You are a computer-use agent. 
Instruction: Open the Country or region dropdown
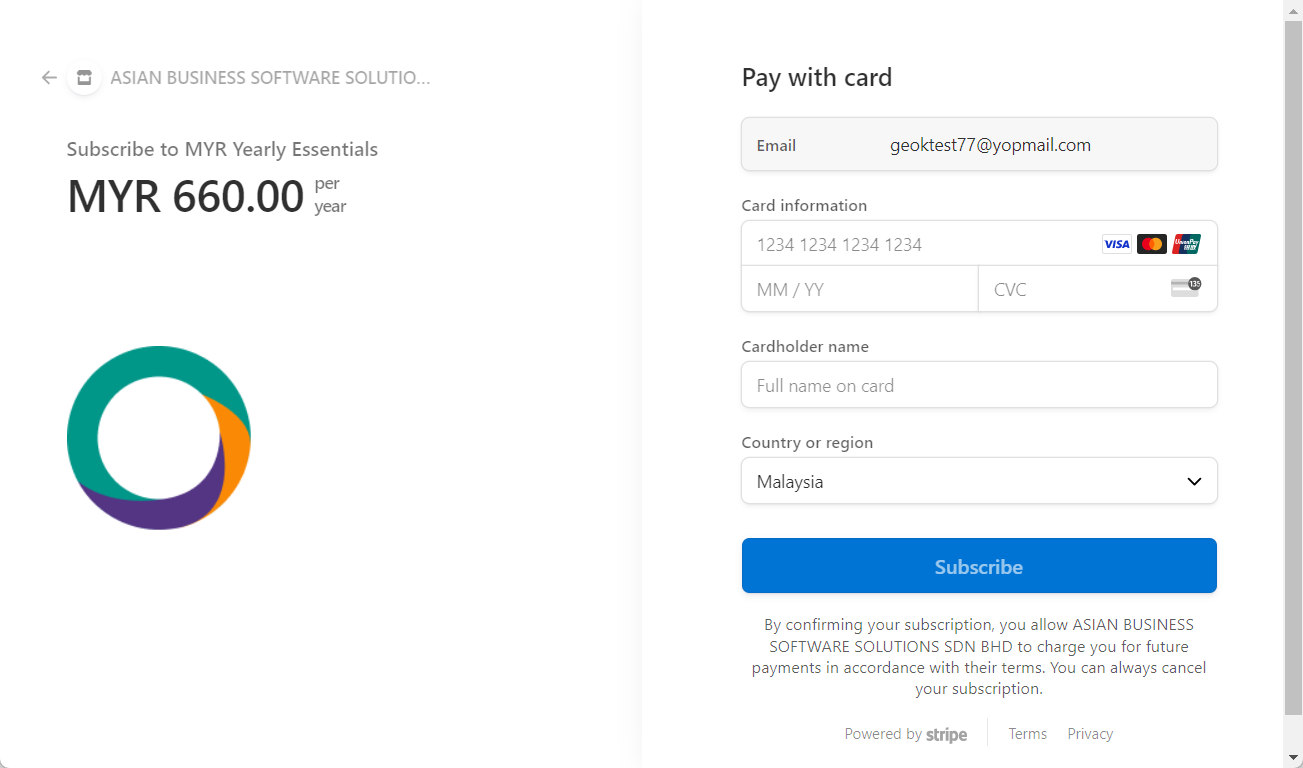click(978, 481)
